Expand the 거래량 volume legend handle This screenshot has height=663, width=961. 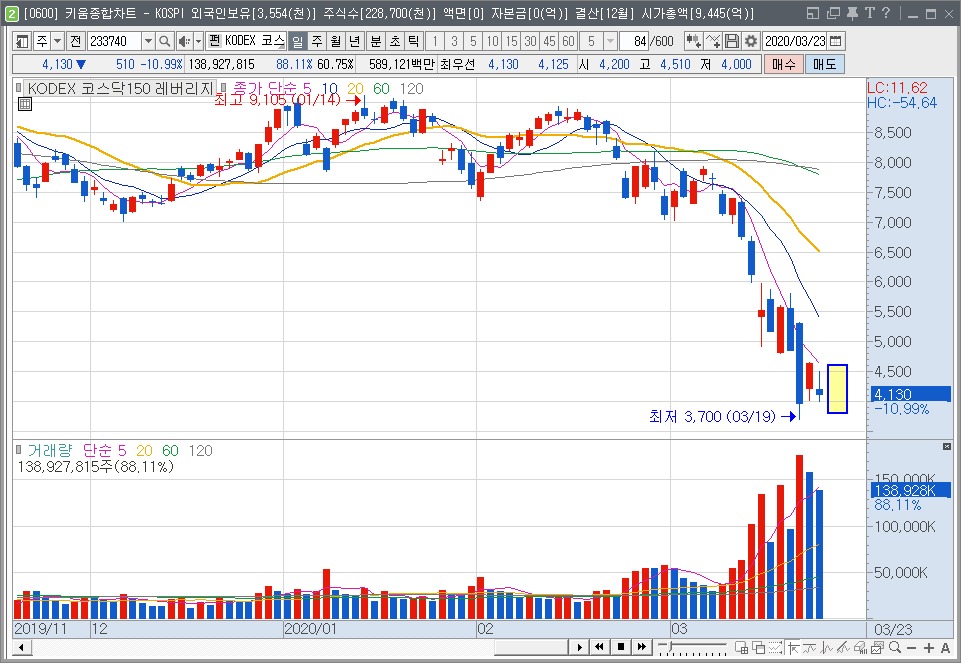(x=18, y=449)
